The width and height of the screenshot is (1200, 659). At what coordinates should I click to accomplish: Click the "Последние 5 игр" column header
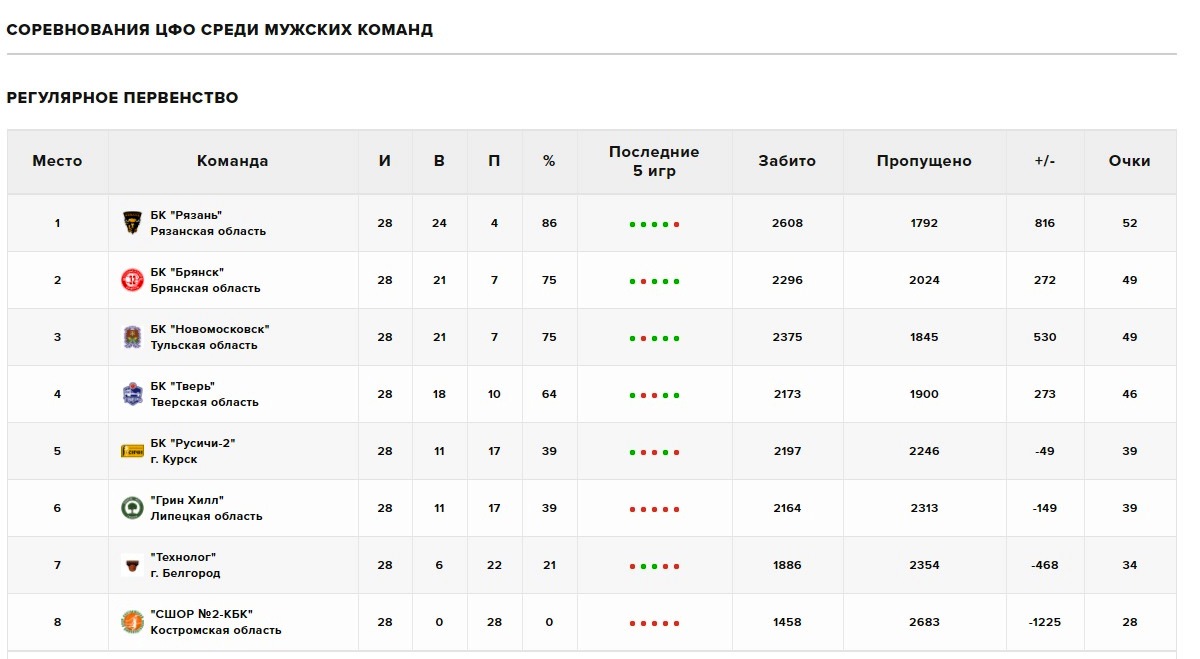(x=654, y=161)
